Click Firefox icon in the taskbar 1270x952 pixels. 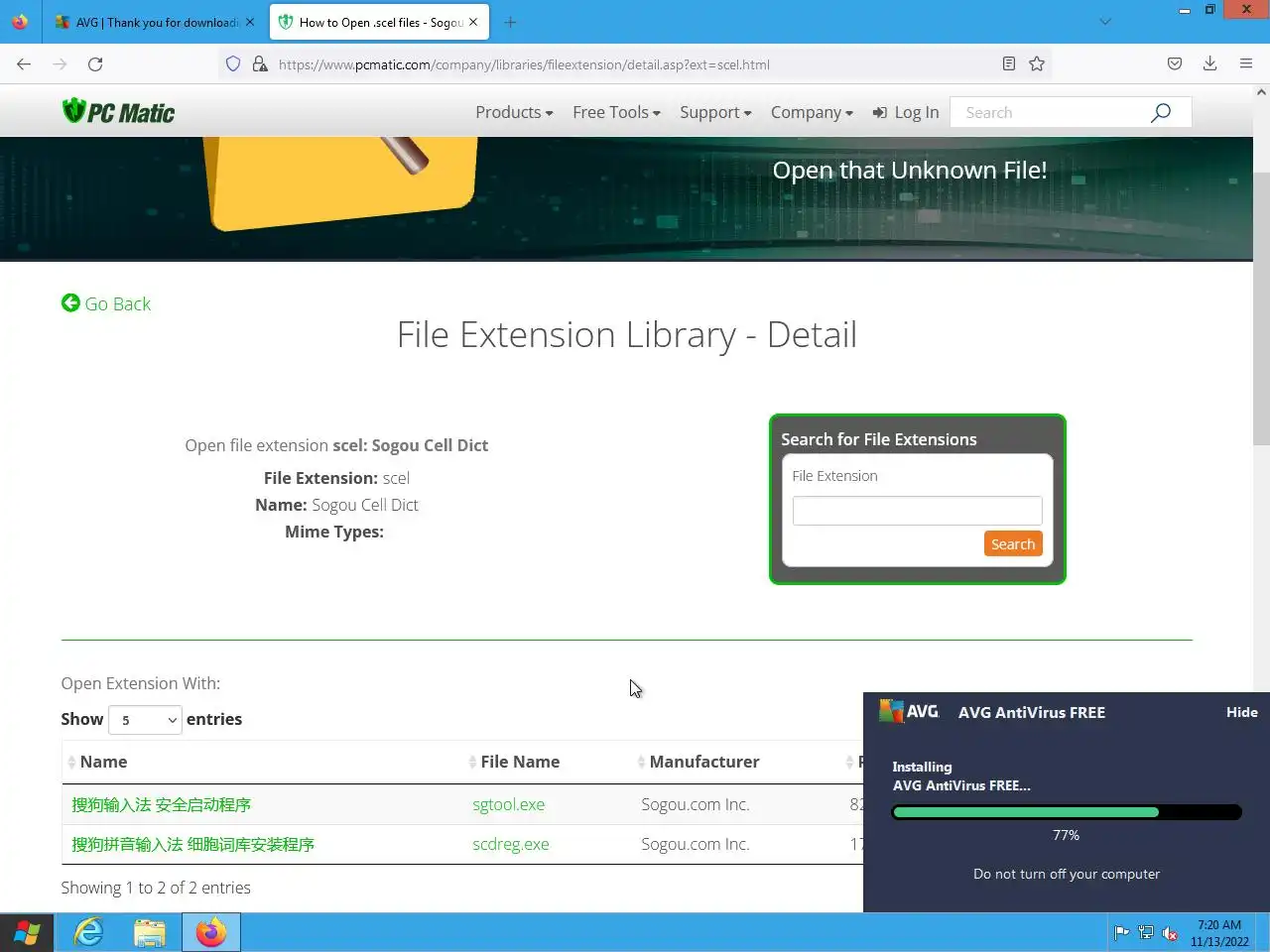[x=210, y=933]
